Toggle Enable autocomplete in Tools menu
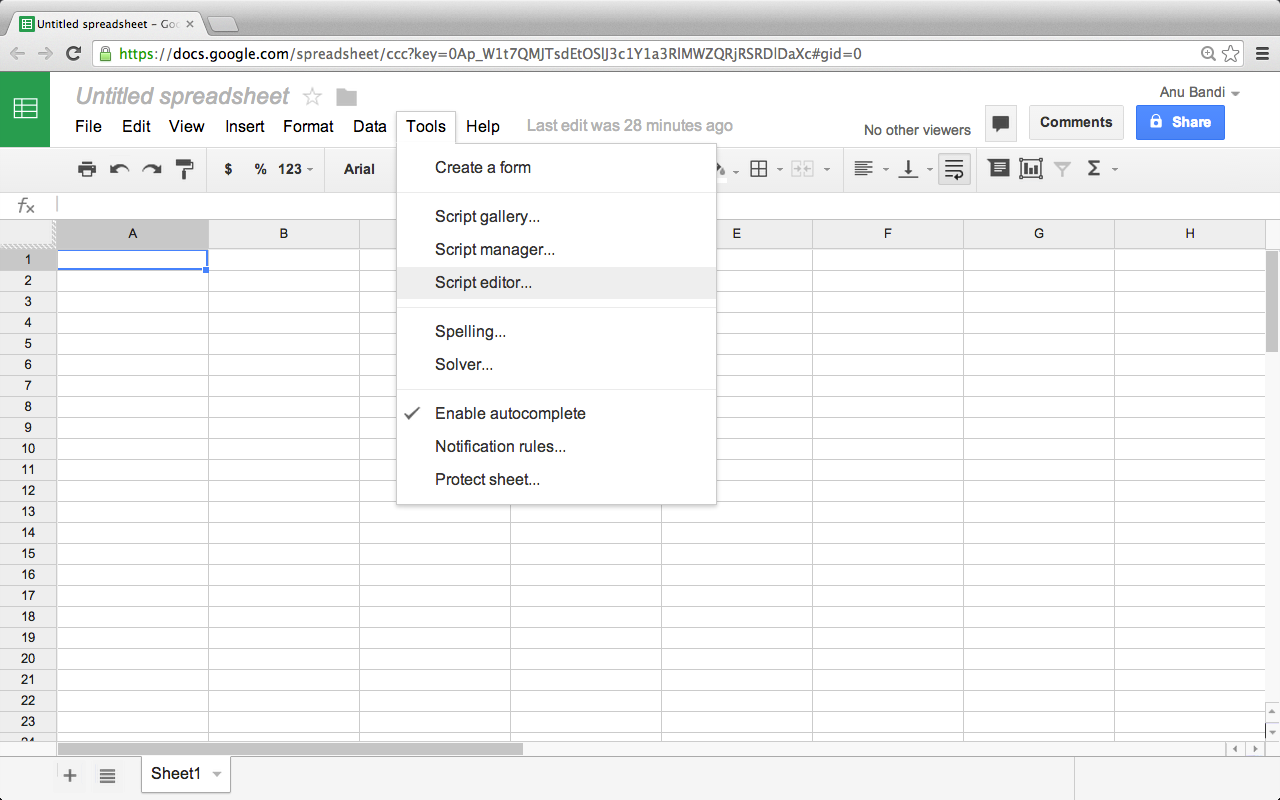 click(x=510, y=414)
